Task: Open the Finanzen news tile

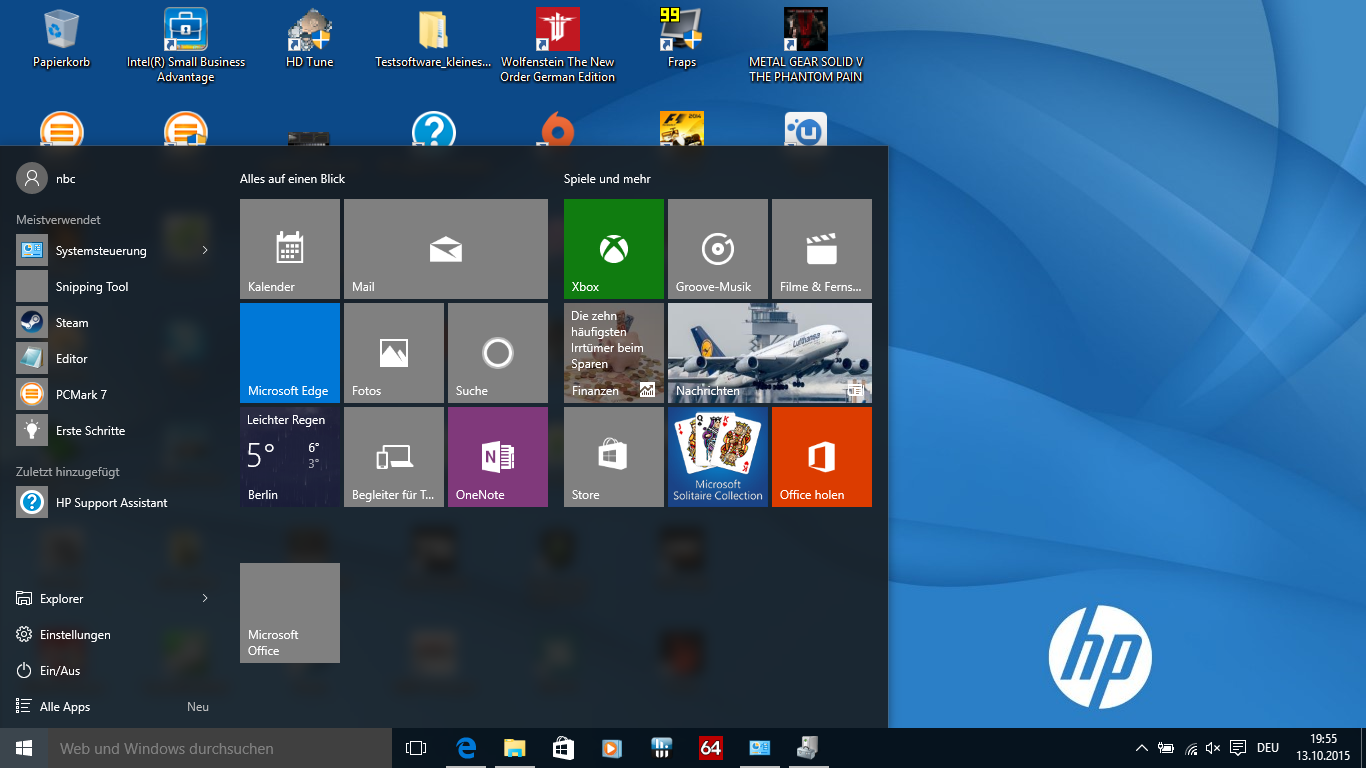Action: (614, 353)
